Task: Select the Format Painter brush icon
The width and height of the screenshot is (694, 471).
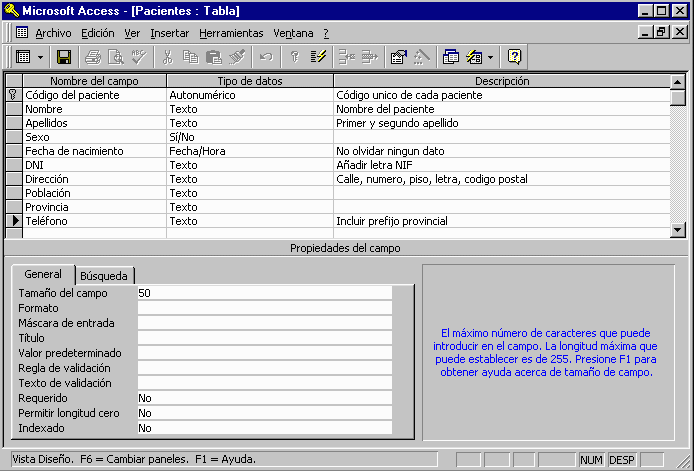Action: pos(237,57)
